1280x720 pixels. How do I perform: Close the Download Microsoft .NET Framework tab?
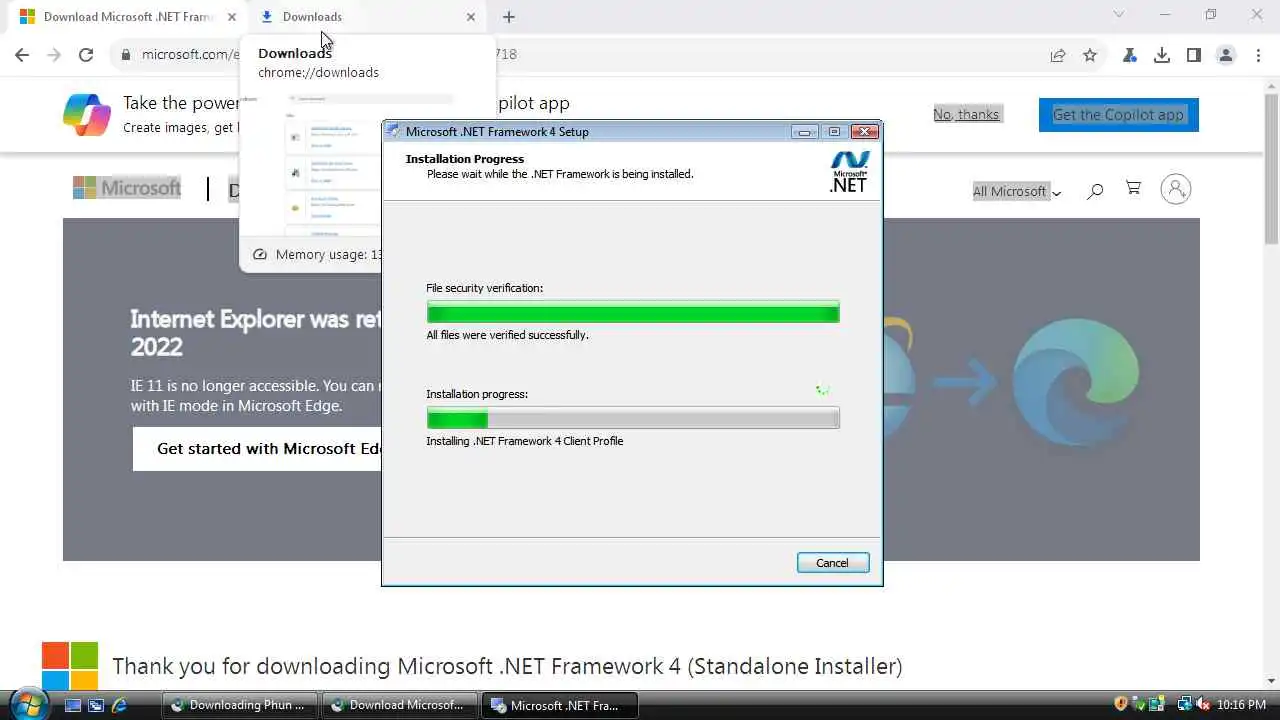[x=232, y=17]
